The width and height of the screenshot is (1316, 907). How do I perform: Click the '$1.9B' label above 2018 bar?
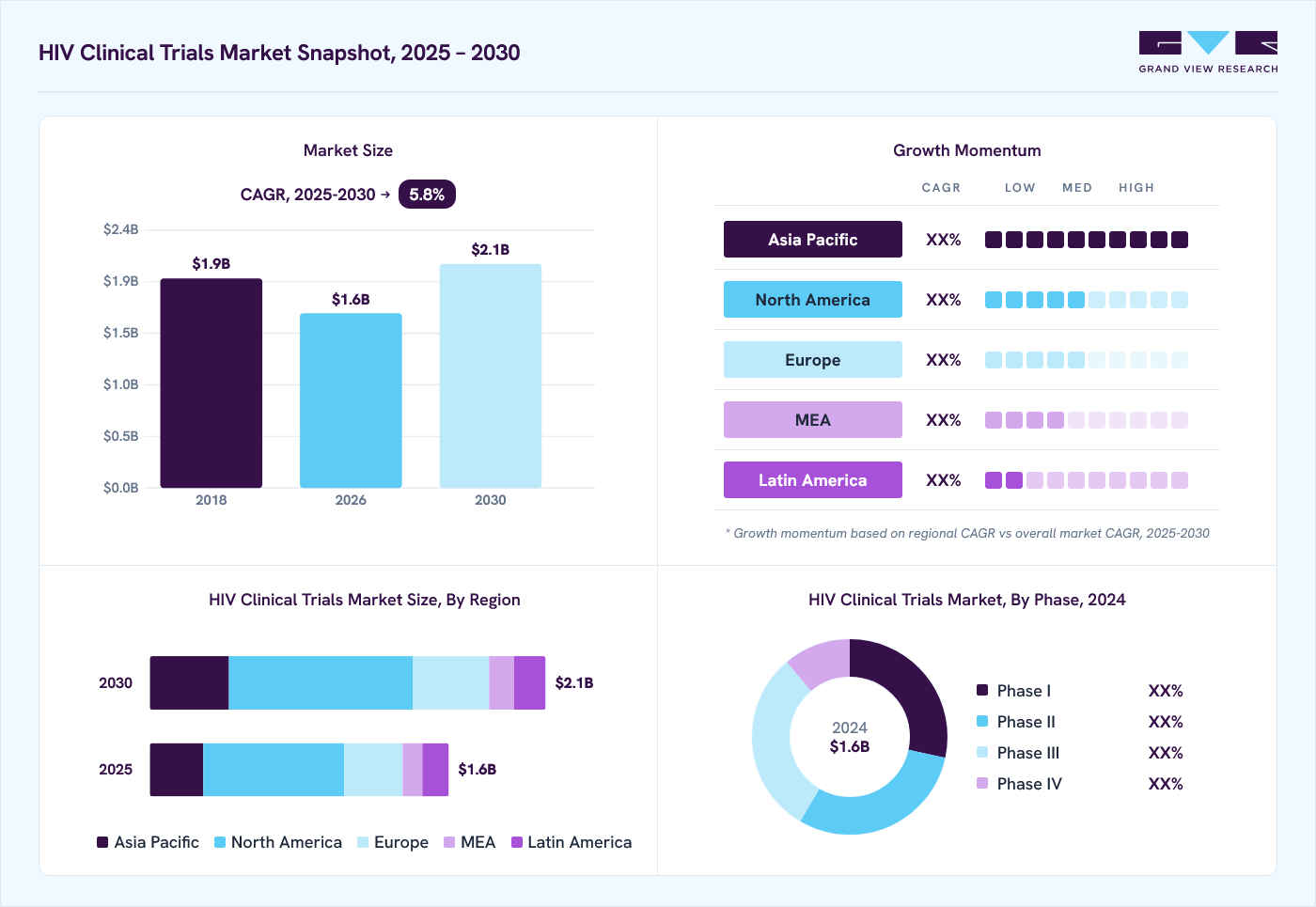pyautogui.click(x=211, y=263)
